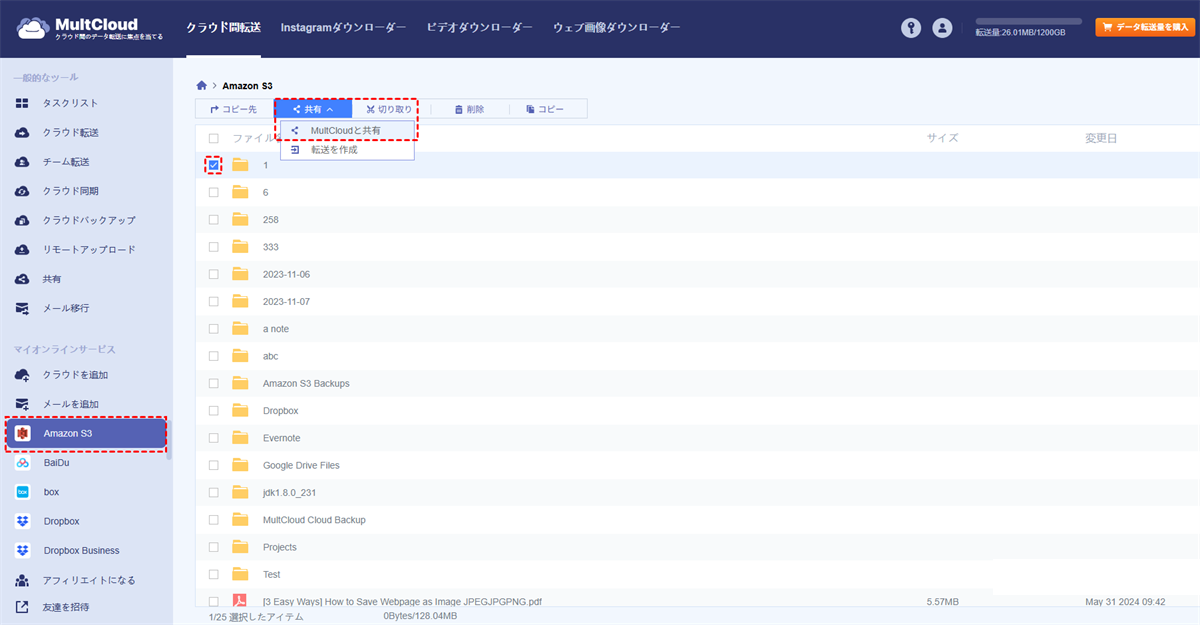Click the 1/25 選択したアイテム status text
This screenshot has width=1200, height=625.
point(255,618)
